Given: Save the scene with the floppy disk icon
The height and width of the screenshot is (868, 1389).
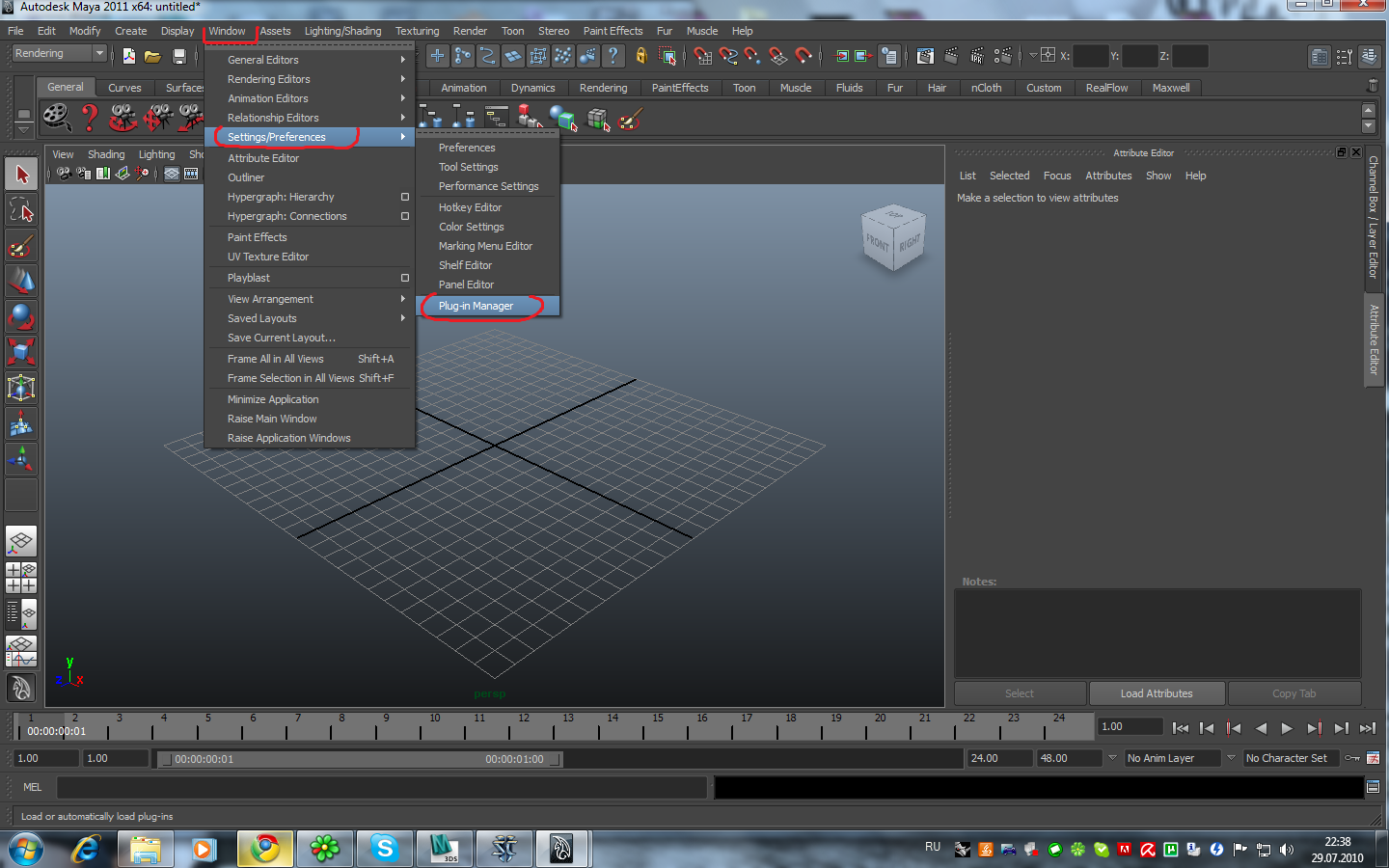Looking at the screenshot, I should 178,56.
